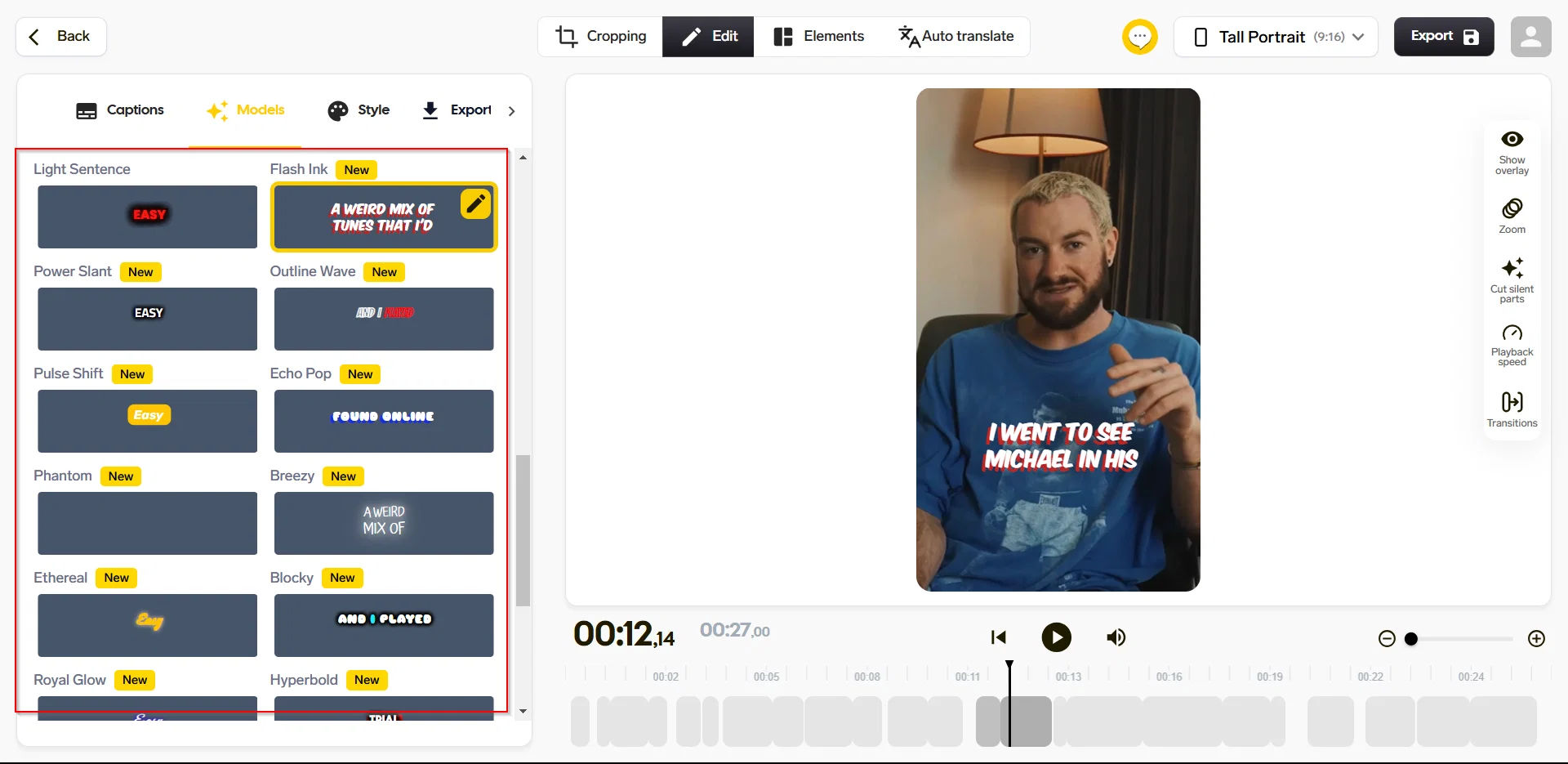The image size is (1568, 764).
Task: Expand more tabs with the right chevron
Action: pyautogui.click(x=511, y=111)
